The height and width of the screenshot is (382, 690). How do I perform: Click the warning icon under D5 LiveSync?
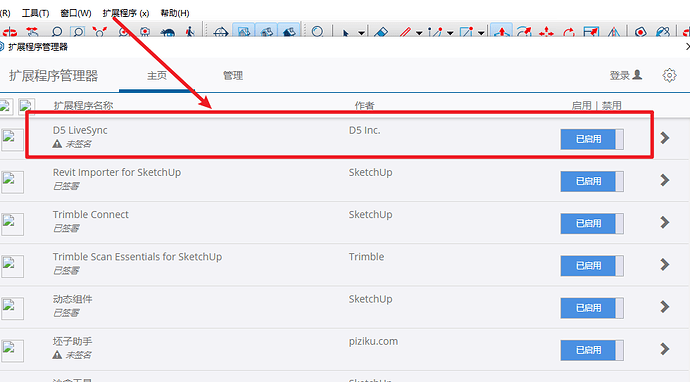point(57,144)
